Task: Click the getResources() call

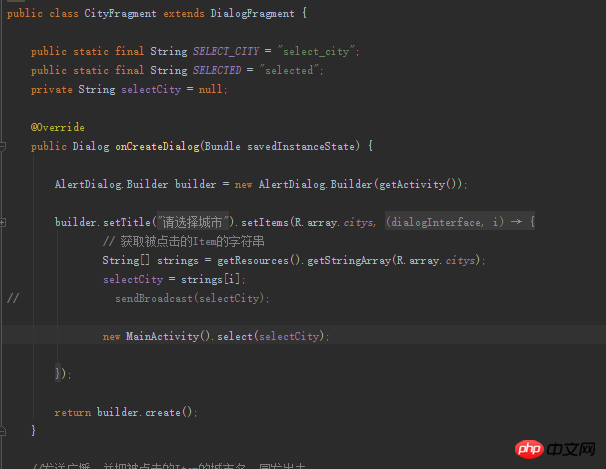Action: point(258,260)
